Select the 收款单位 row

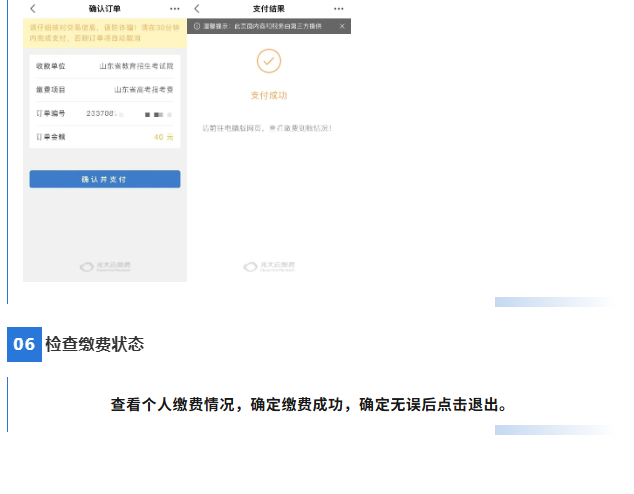click(104, 66)
